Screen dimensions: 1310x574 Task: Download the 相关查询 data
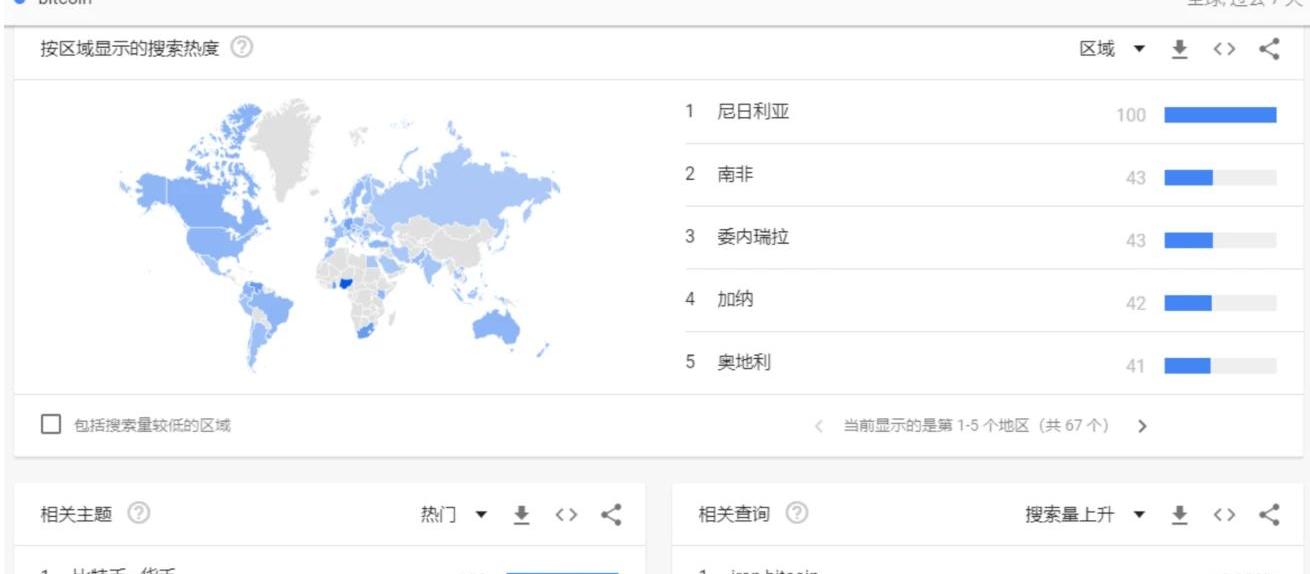click(x=1179, y=514)
